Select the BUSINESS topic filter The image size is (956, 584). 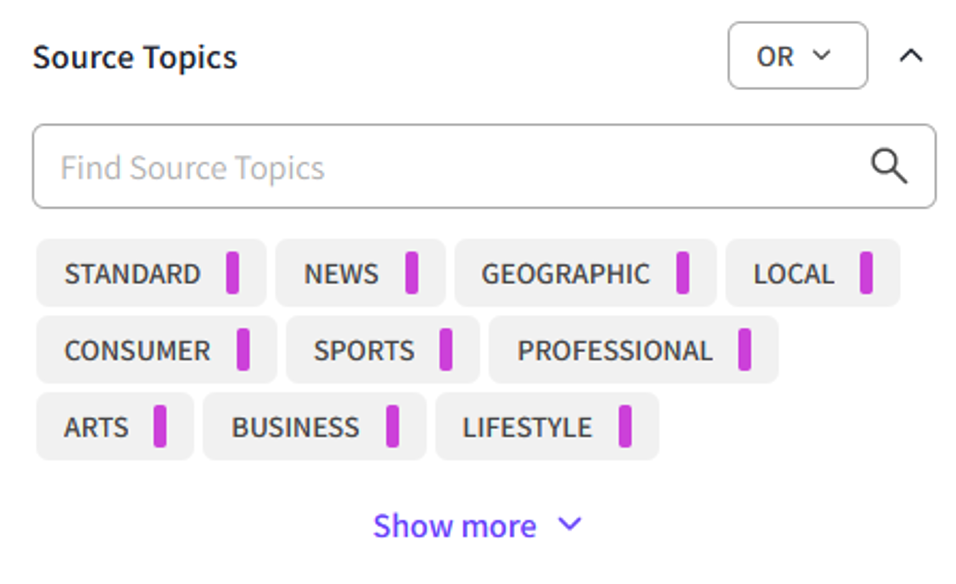(296, 426)
